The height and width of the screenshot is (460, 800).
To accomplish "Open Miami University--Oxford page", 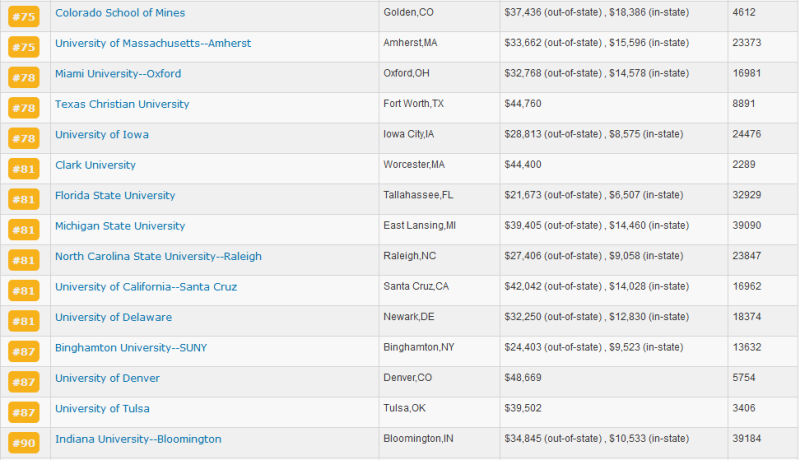I will click(118, 74).
